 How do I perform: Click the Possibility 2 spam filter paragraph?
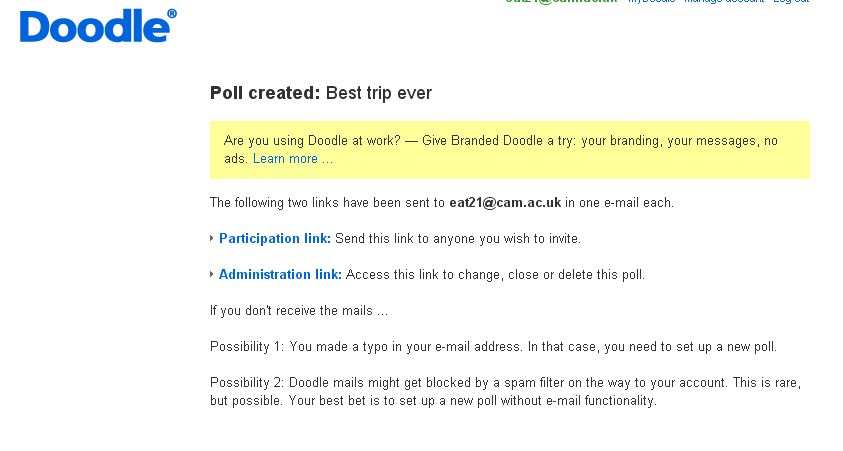point(505,392)
